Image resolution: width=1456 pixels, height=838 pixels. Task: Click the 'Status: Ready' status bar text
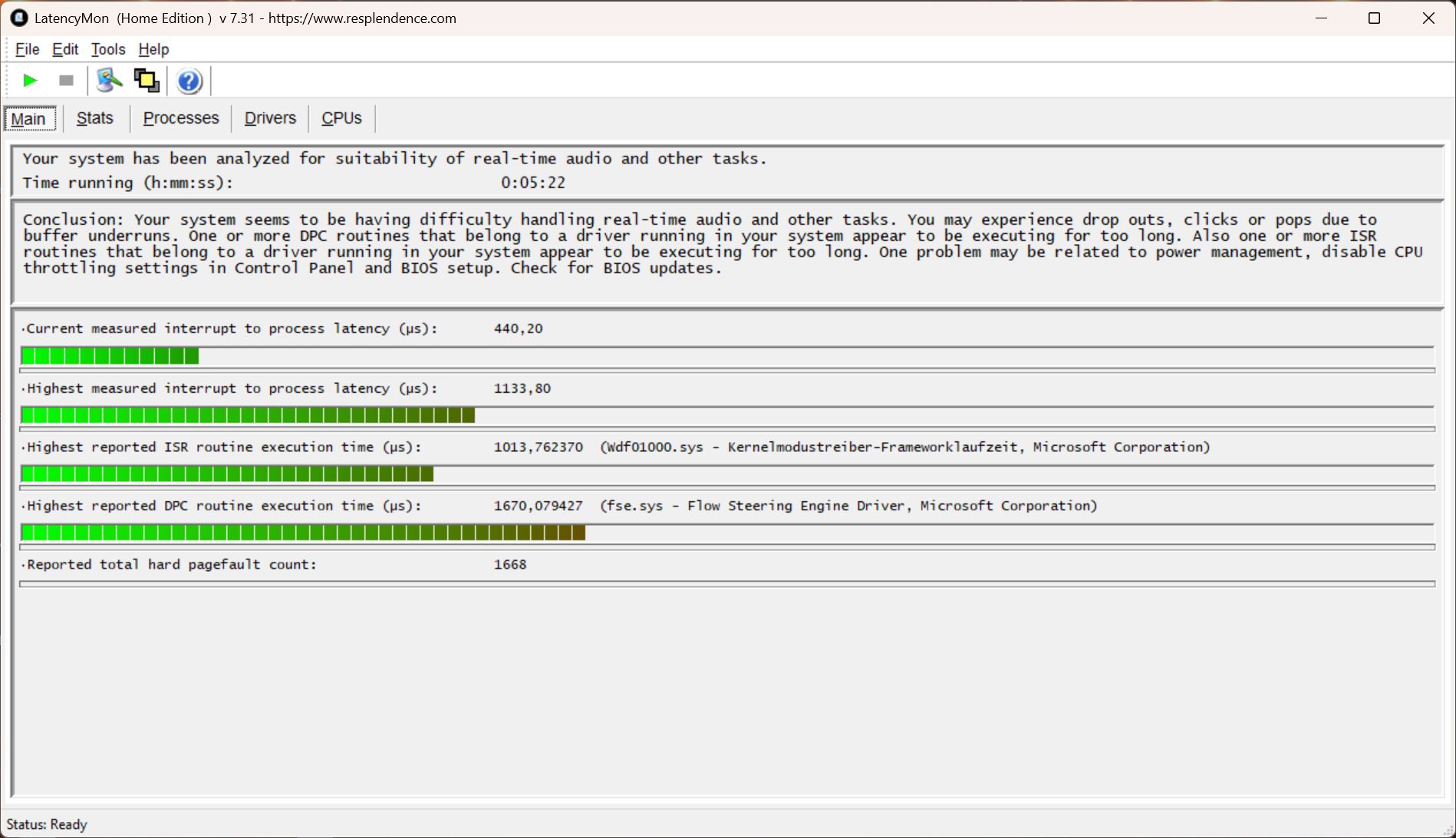point(47,824)
